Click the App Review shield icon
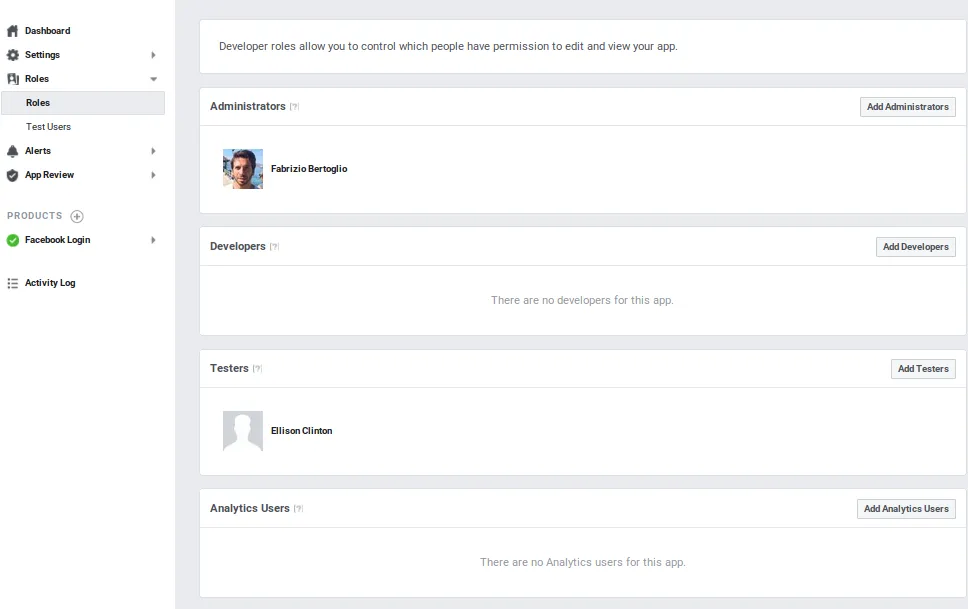This screenshot has width=968, height=609. (x=13, y=175)
